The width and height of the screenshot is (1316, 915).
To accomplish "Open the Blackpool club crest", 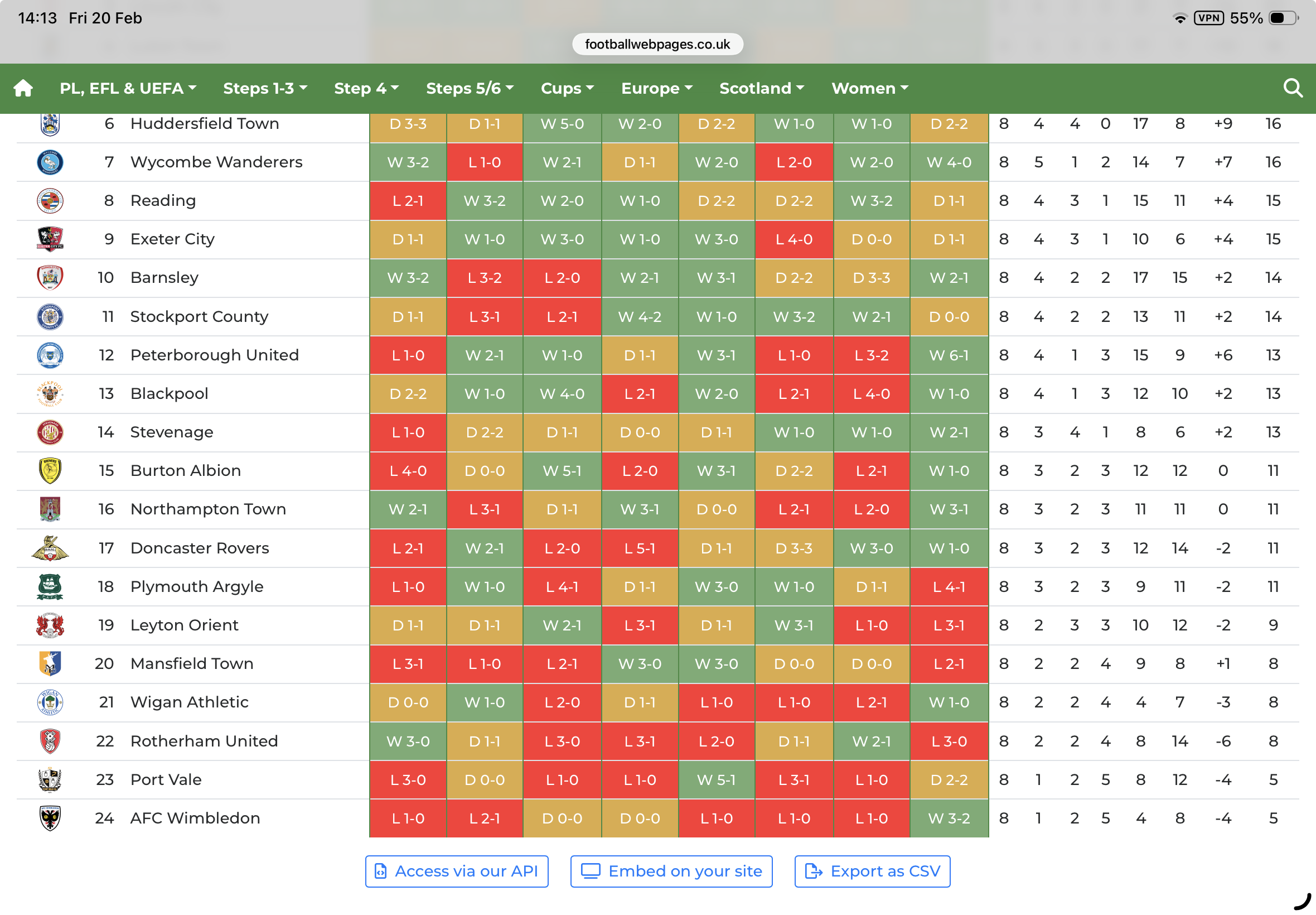I will [50, 393].
